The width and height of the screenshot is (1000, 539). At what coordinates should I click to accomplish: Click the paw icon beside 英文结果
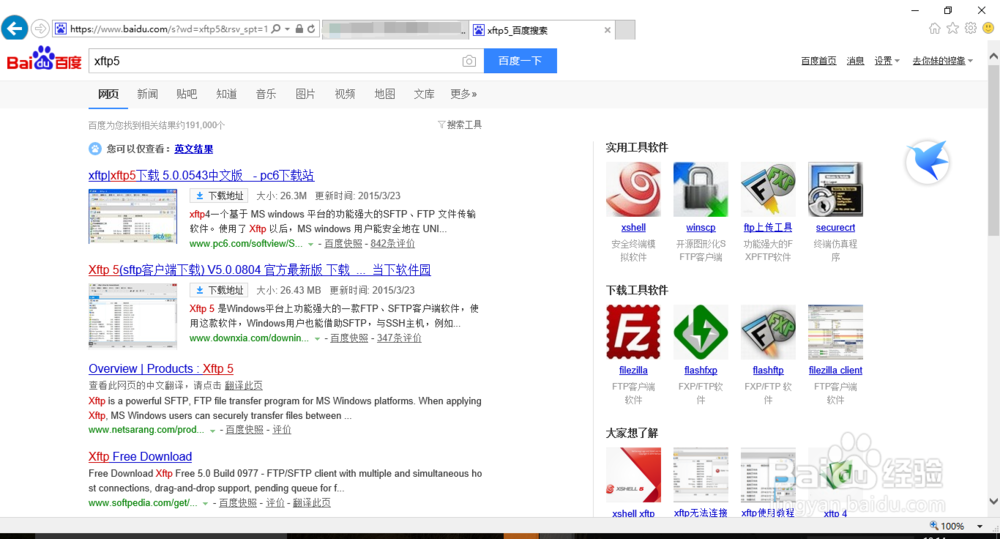(x=95, y=149)
